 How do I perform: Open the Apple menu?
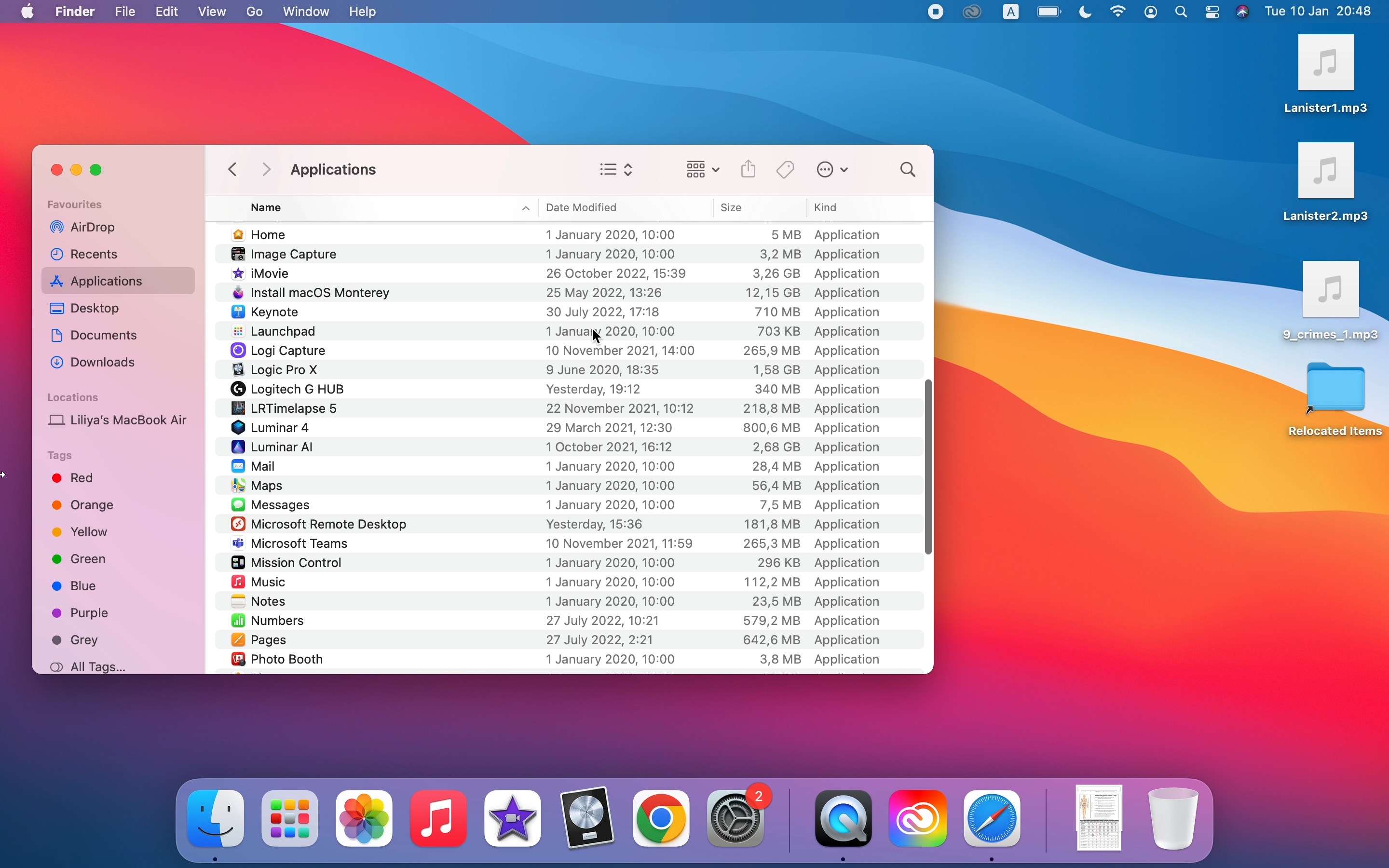click(27, 12)
